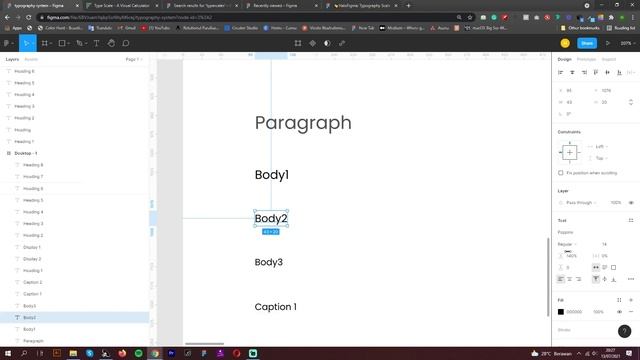This screenshot has height=360, width=640.
Task: Align horizontal centers in the Design panel
Action: pos(572,72)
